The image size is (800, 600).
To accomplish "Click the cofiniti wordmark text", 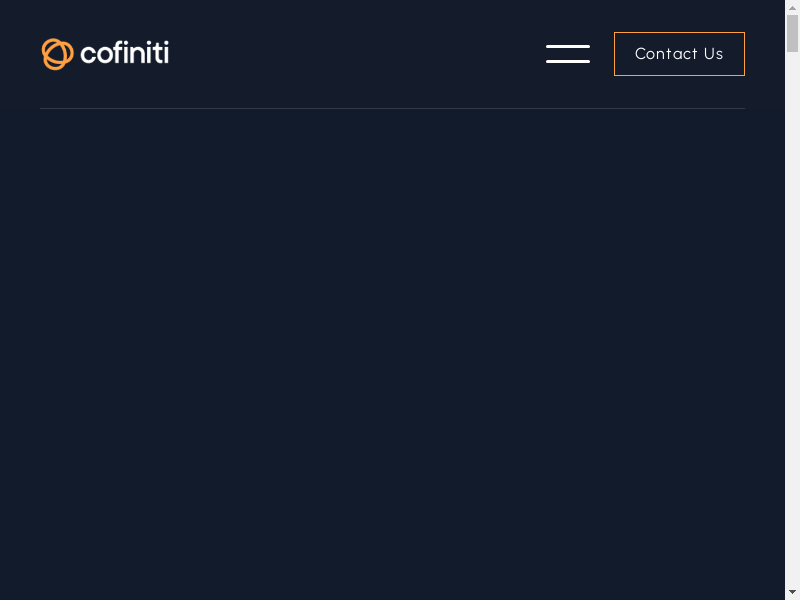I will [124, 54].
